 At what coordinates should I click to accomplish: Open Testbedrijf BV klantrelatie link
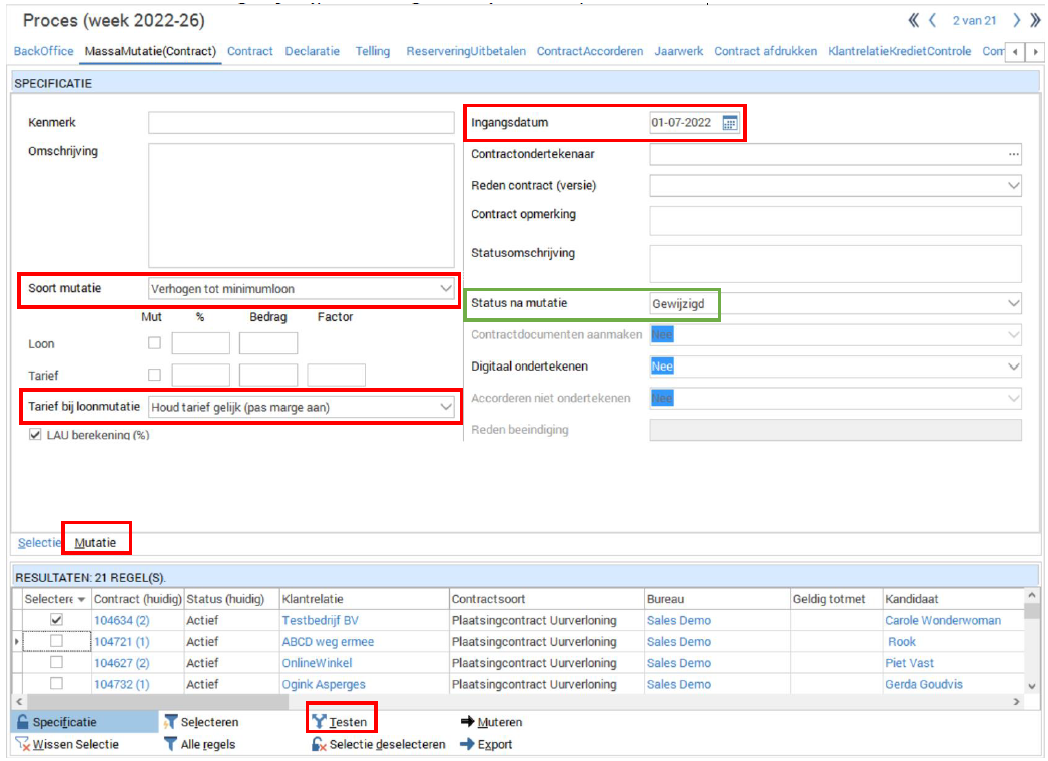[x=320, y=620]
